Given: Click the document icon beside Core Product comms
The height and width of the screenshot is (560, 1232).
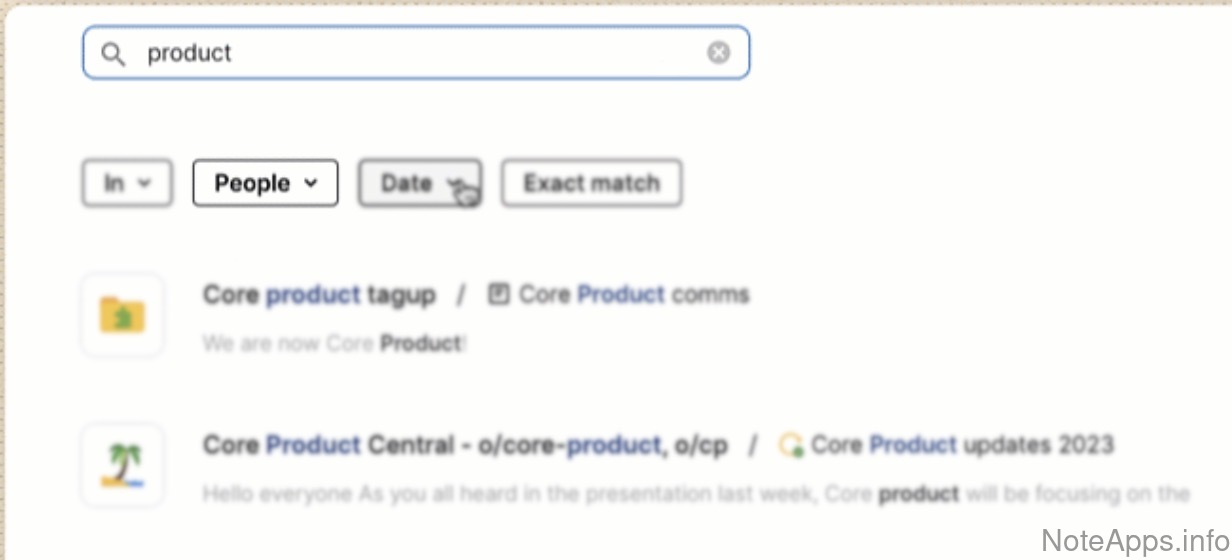Looking at the screenshot, I should point(498,295).
